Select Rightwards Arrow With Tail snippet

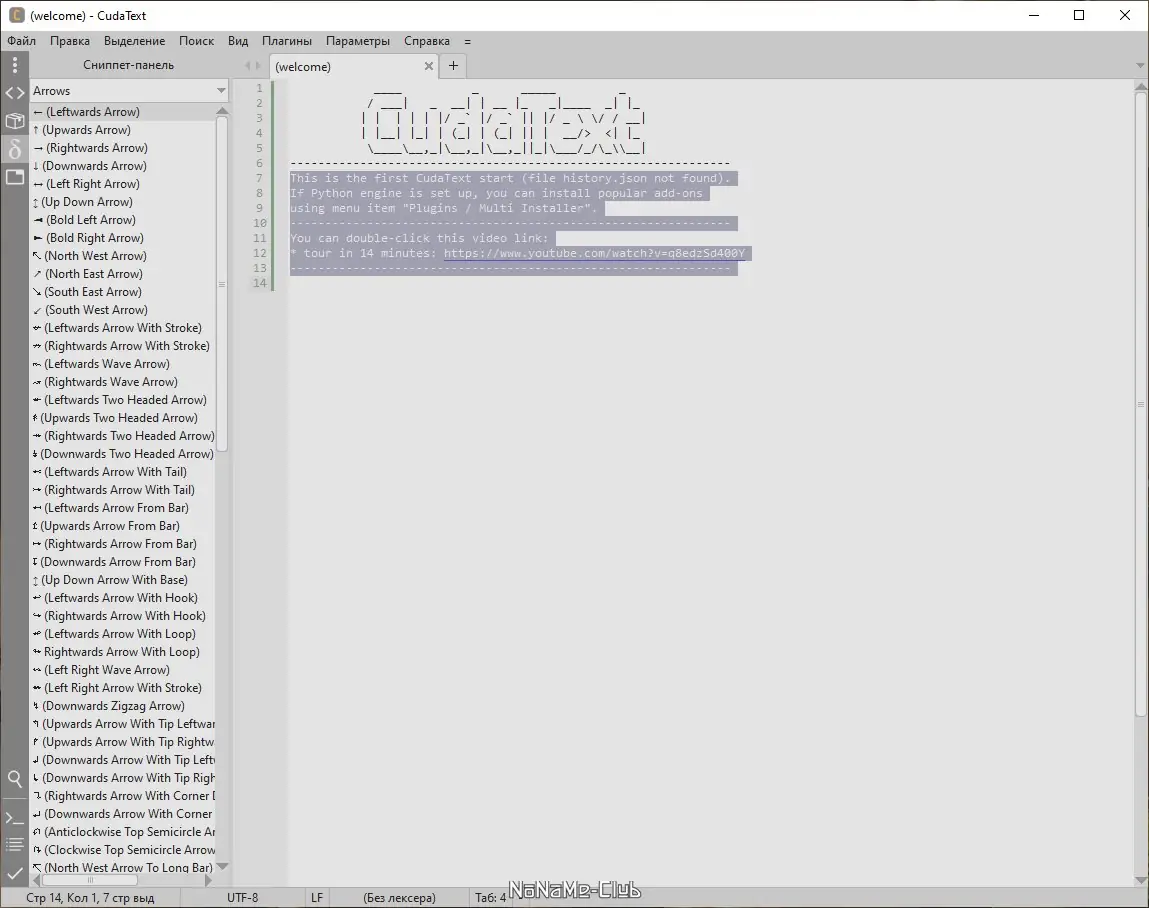tap(122, 490)
